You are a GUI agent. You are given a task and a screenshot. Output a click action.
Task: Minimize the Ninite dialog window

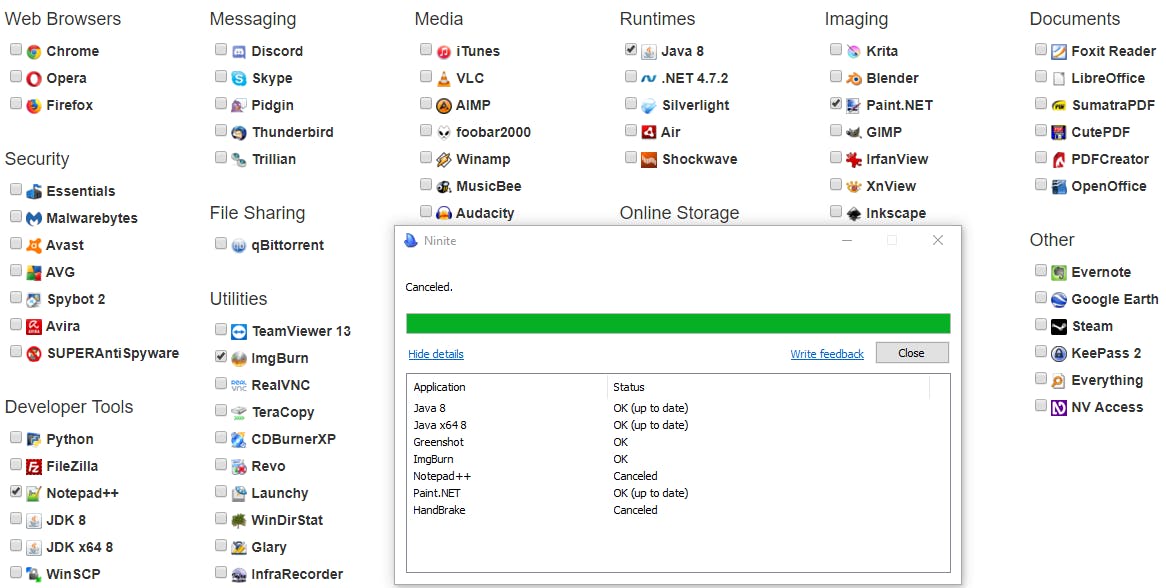(x=847, y=240)
